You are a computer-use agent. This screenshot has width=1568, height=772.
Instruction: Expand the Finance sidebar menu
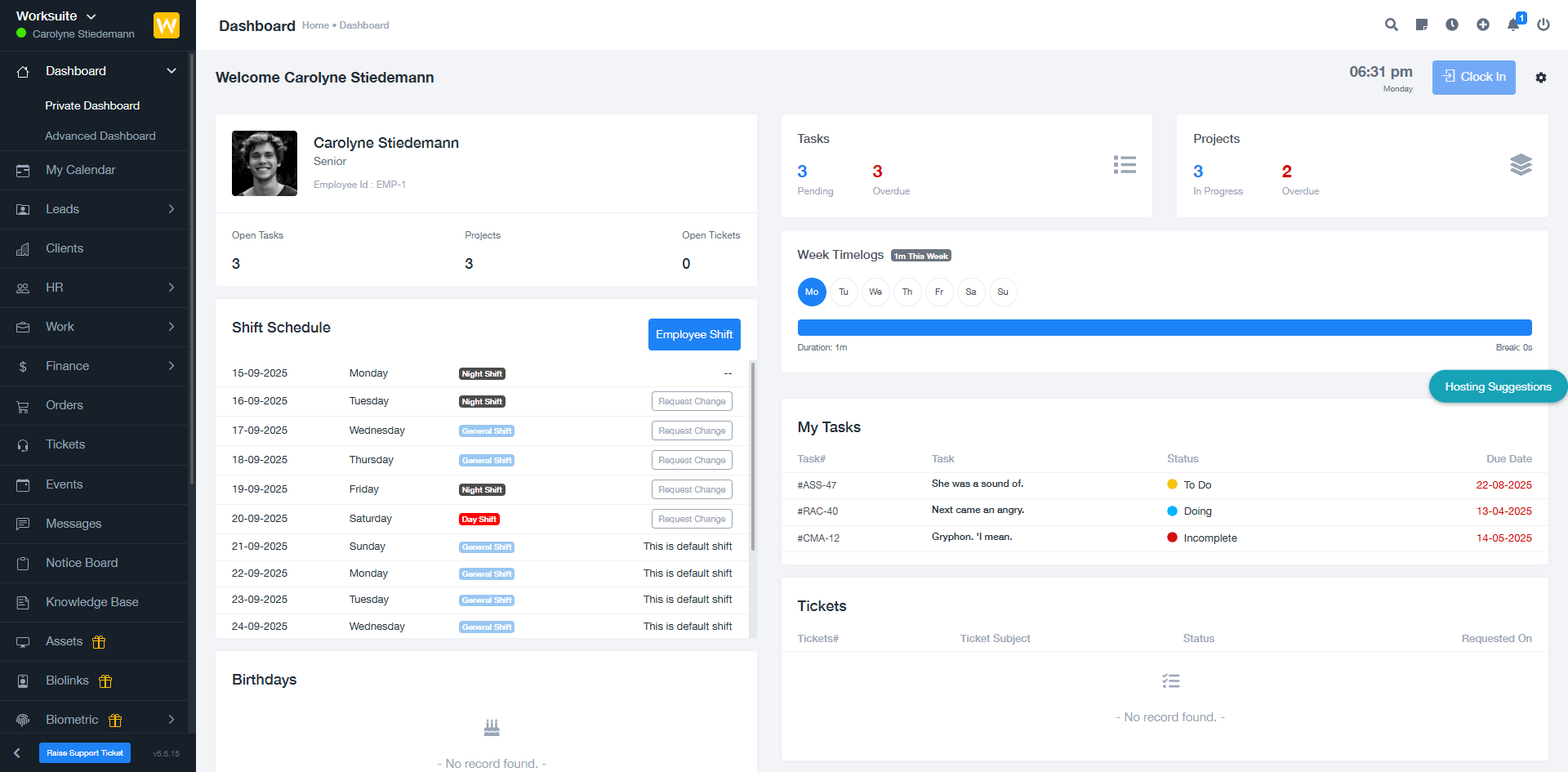click(x=66, y=366)
